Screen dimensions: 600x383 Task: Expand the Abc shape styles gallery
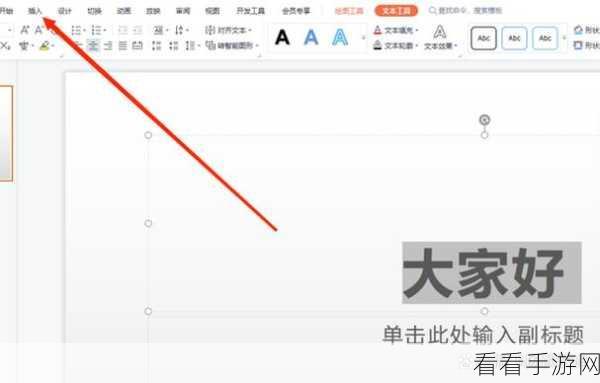pyautogui.click(x=564, y=38)
